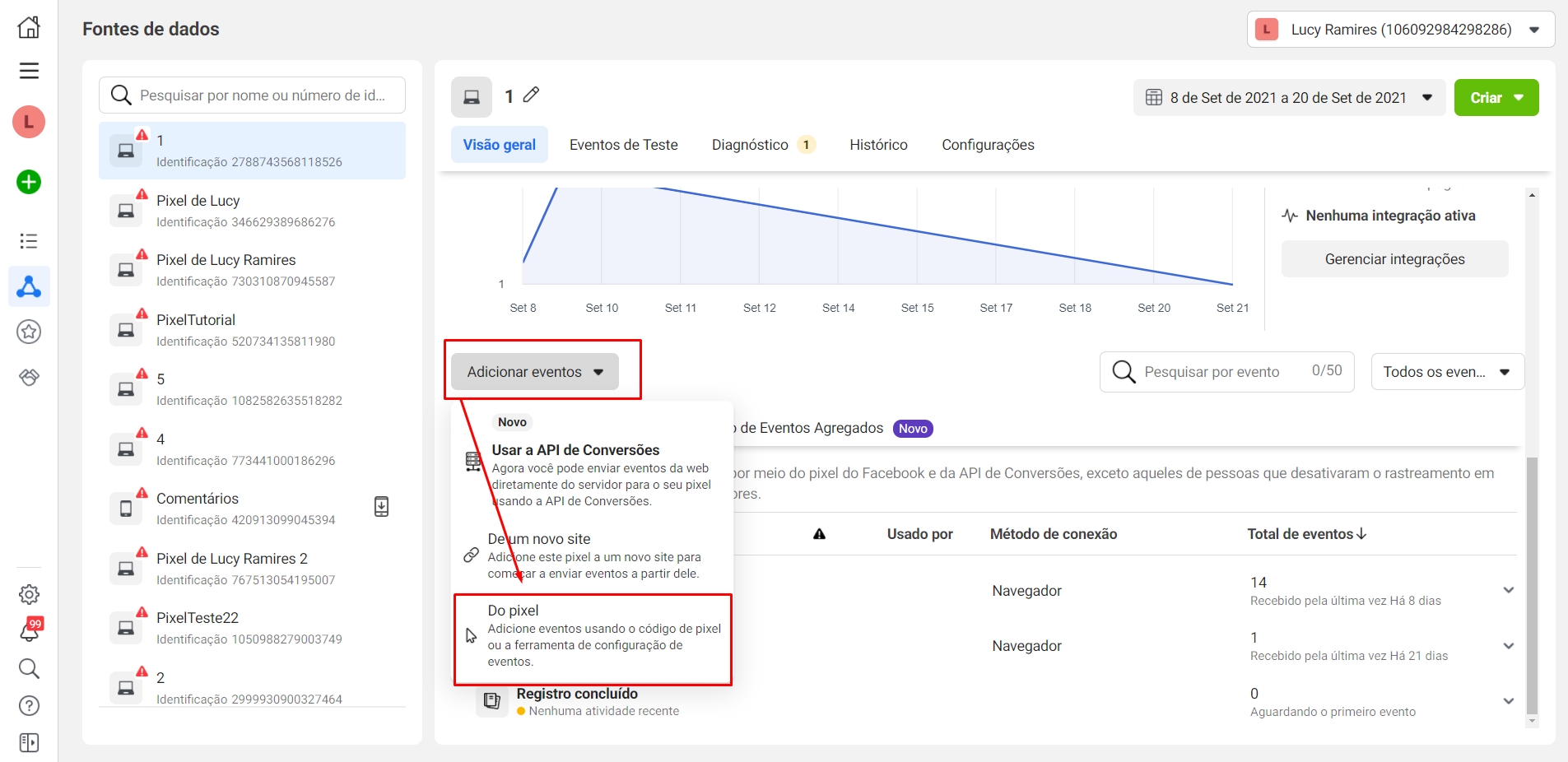The width and height of the screenshot is (1568, 762).
Task: Switch to Eventos de Teste tab
Action: [623, 145]
